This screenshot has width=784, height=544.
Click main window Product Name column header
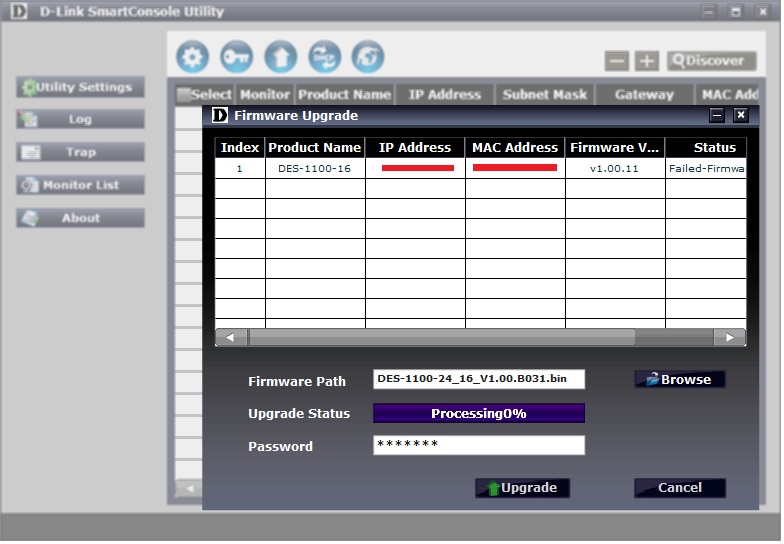coord(344,94)
